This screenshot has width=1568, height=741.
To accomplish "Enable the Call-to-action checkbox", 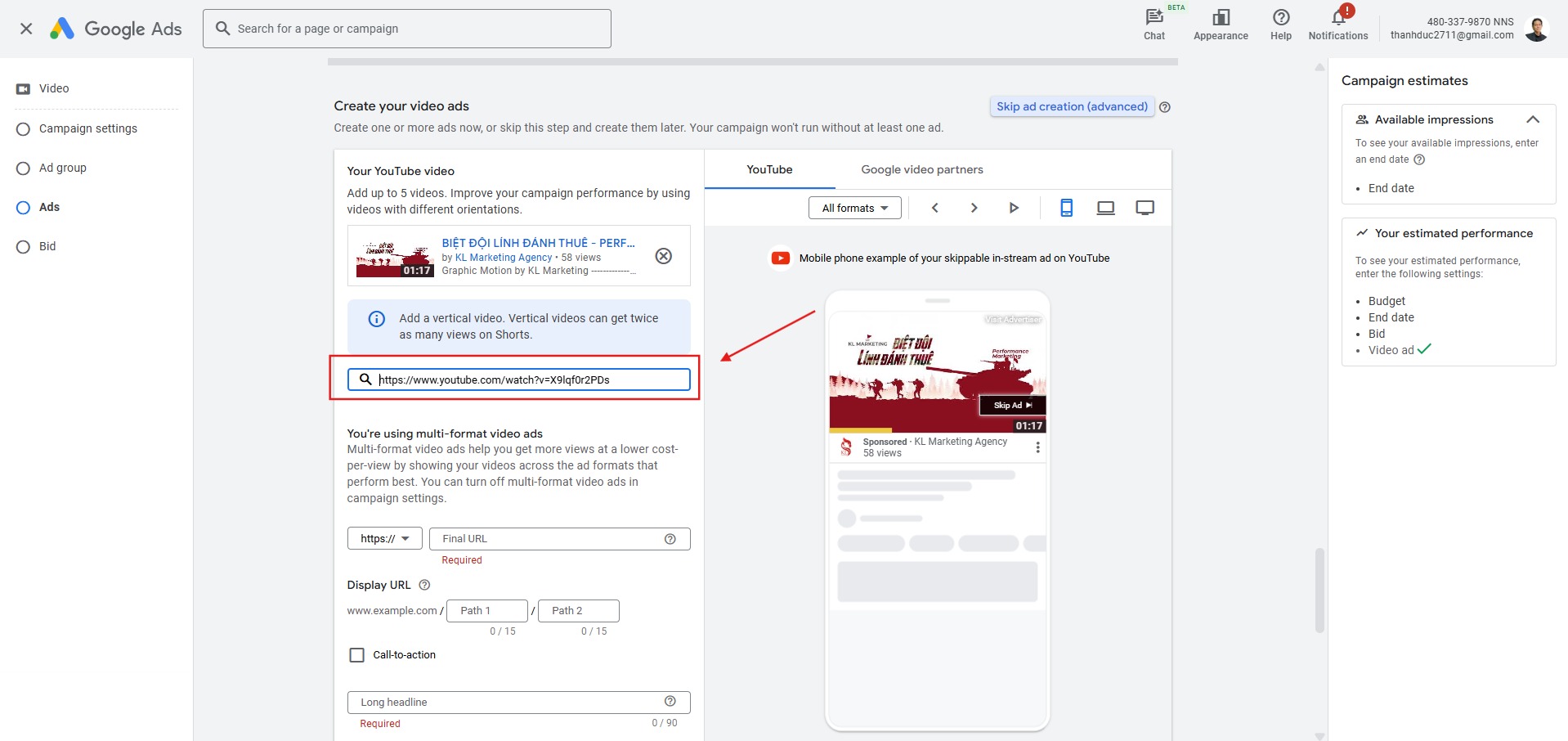I will click(356, 654).
